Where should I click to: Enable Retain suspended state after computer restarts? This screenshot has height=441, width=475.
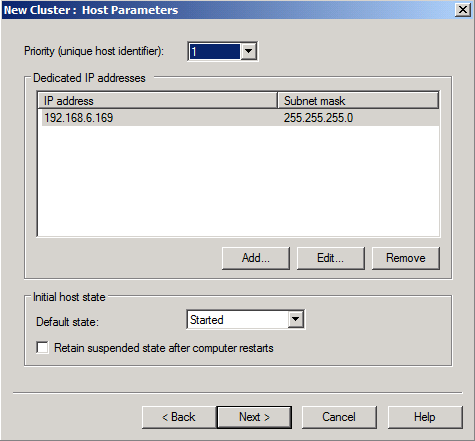42,348
